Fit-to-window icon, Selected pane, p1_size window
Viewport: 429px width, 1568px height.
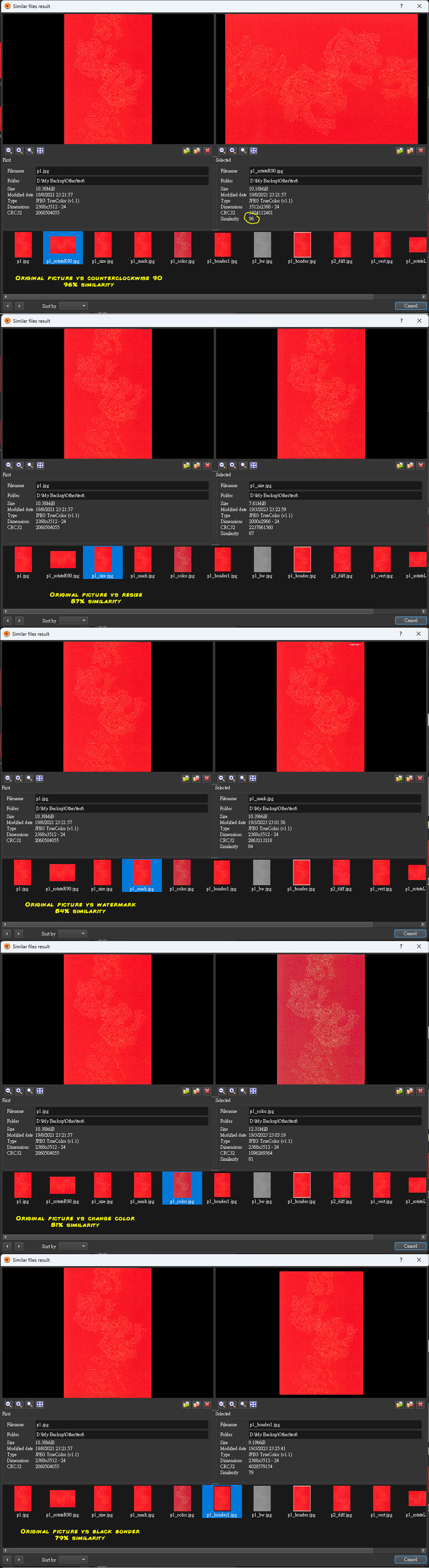point(254,465)
